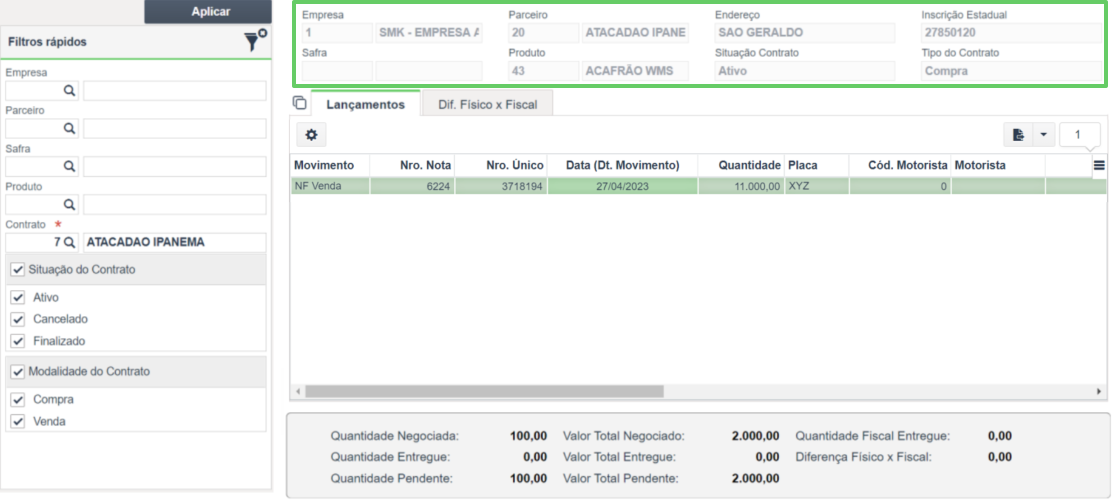
Task: Open Contrato search magnifier icon
Action: tap(69, 242)
